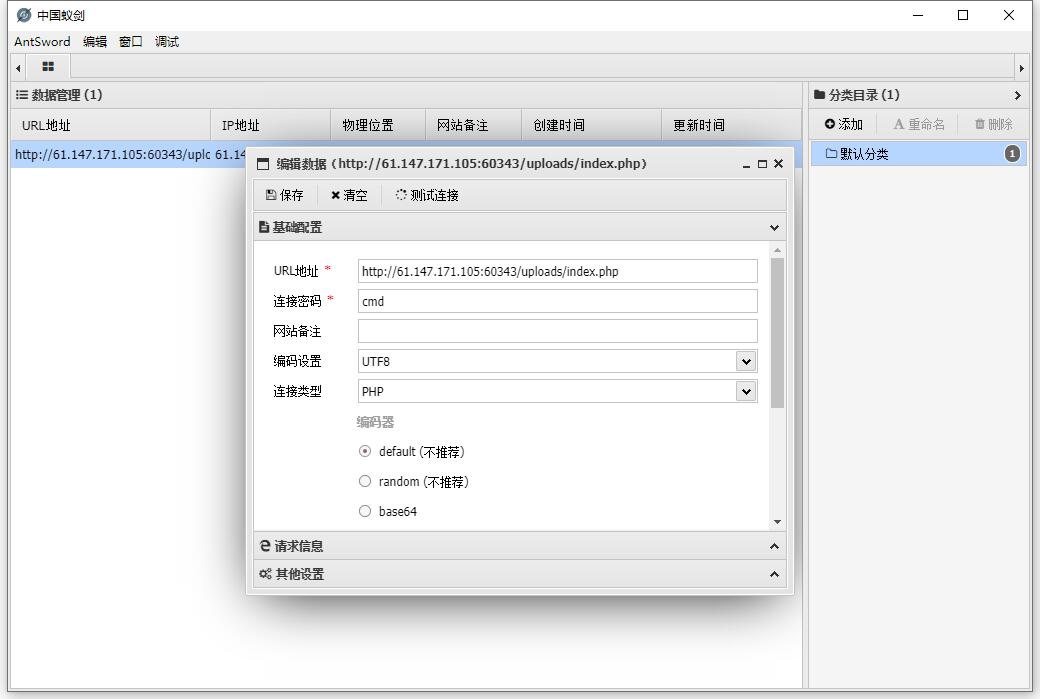Click the dialog scrollbar down arrow
1040x699 pixels.
click(777, 522)
